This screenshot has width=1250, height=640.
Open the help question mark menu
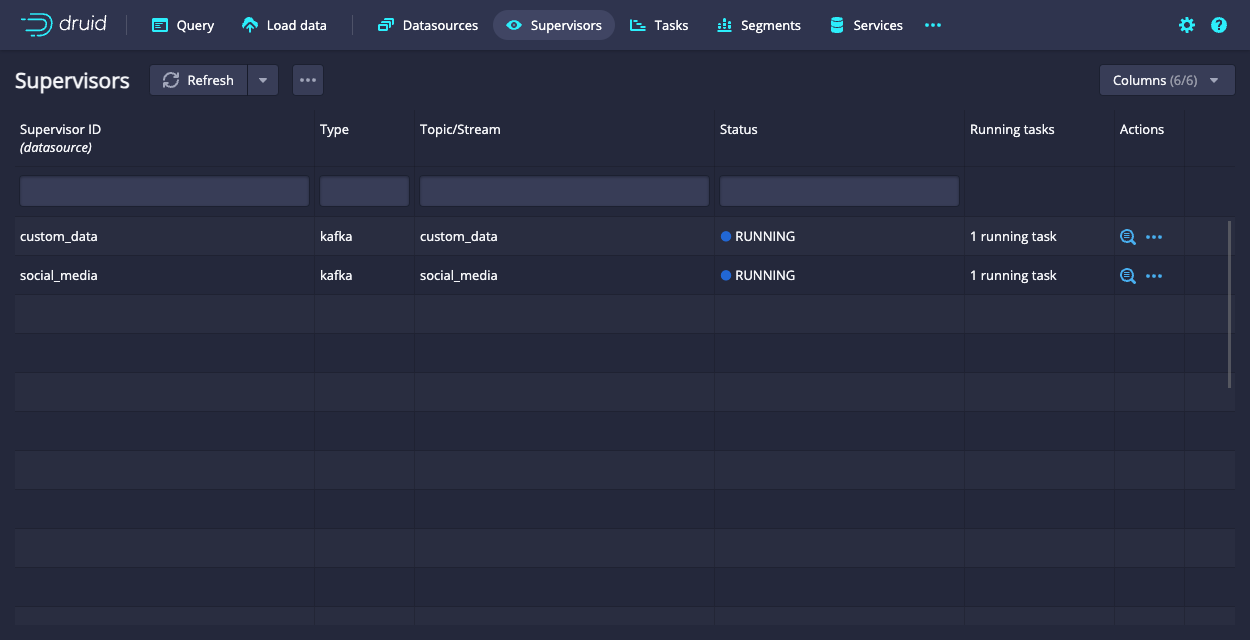tap(1219, 25)
